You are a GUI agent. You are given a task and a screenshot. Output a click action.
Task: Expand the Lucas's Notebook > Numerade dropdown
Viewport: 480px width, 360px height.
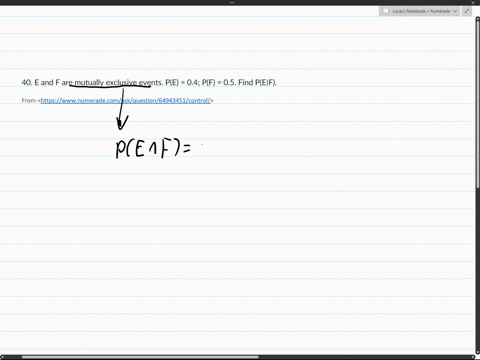[455, 11]
